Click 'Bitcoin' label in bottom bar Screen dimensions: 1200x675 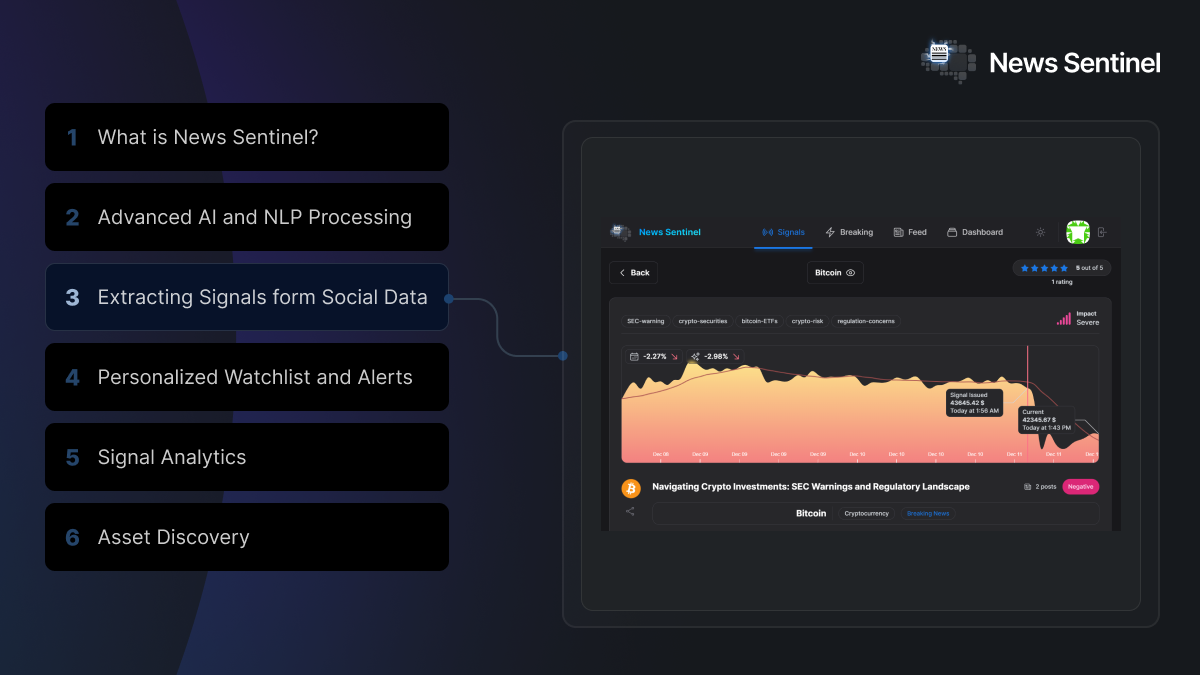coord(811,513)
